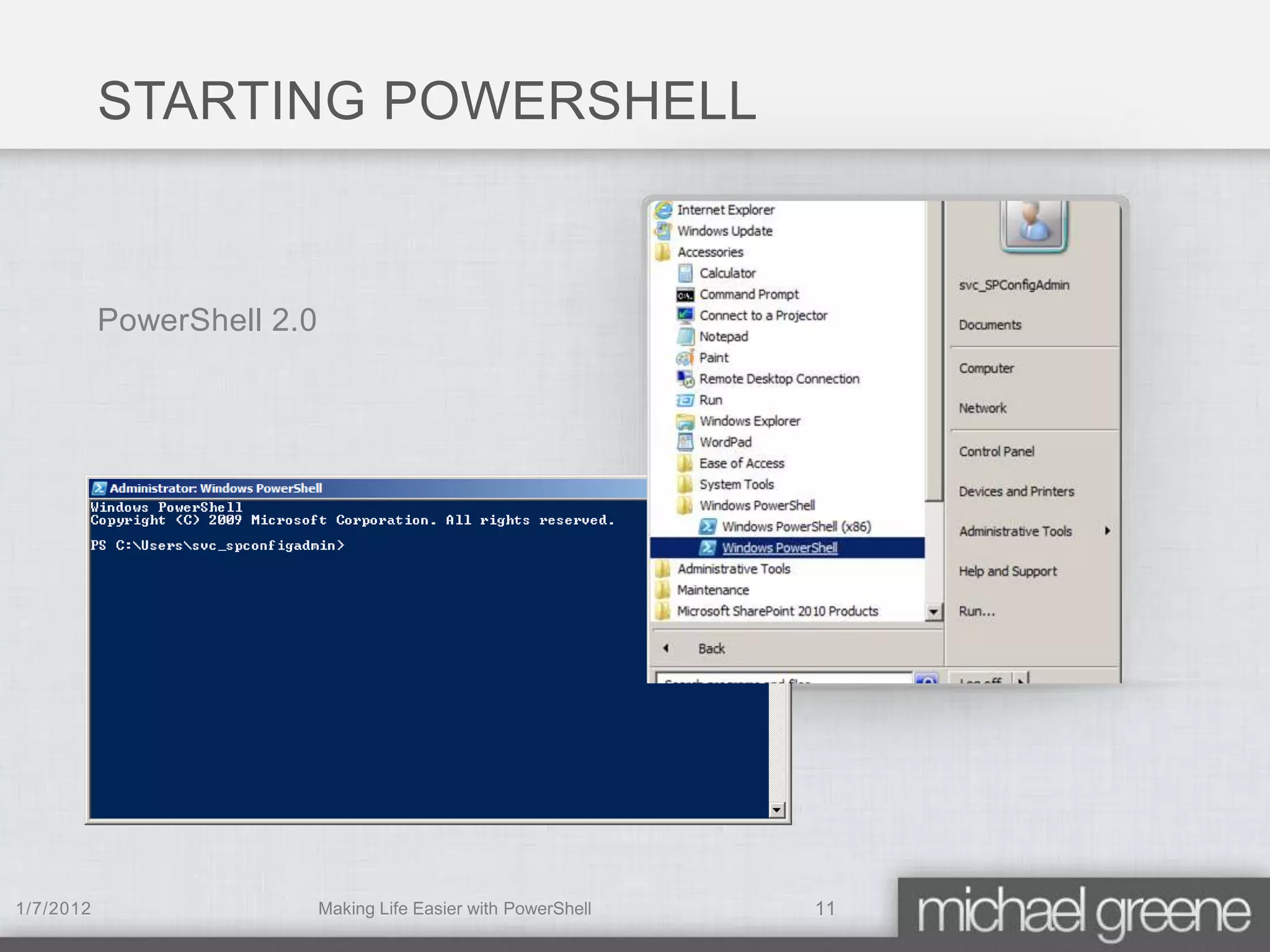Click Notepad text entry
Screen dimensions: 1270x952
pos(724,337)
